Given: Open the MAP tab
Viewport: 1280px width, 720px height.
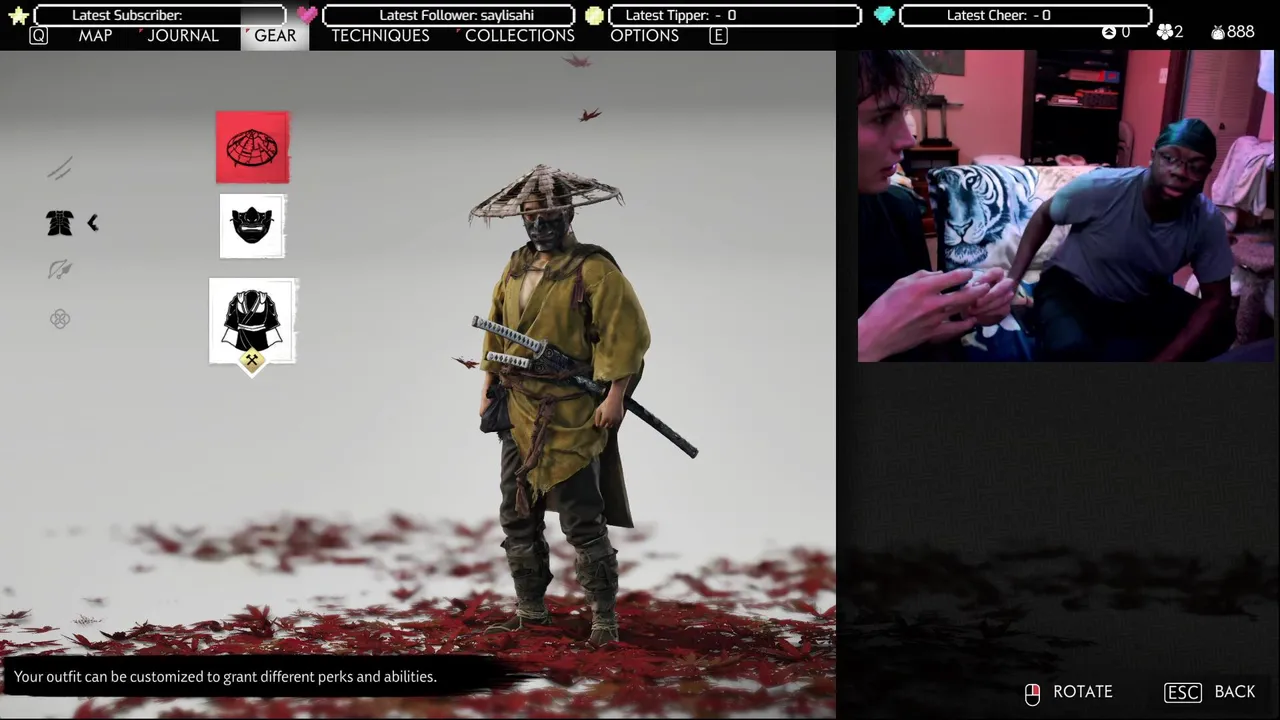Looking at the screenshot, I should click(96, 35).
